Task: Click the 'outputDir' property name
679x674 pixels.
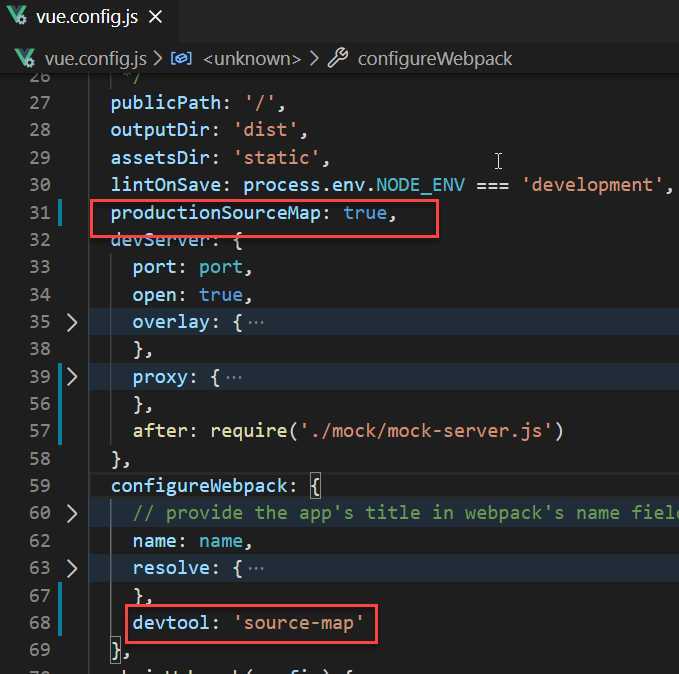Action: point(160,130)
